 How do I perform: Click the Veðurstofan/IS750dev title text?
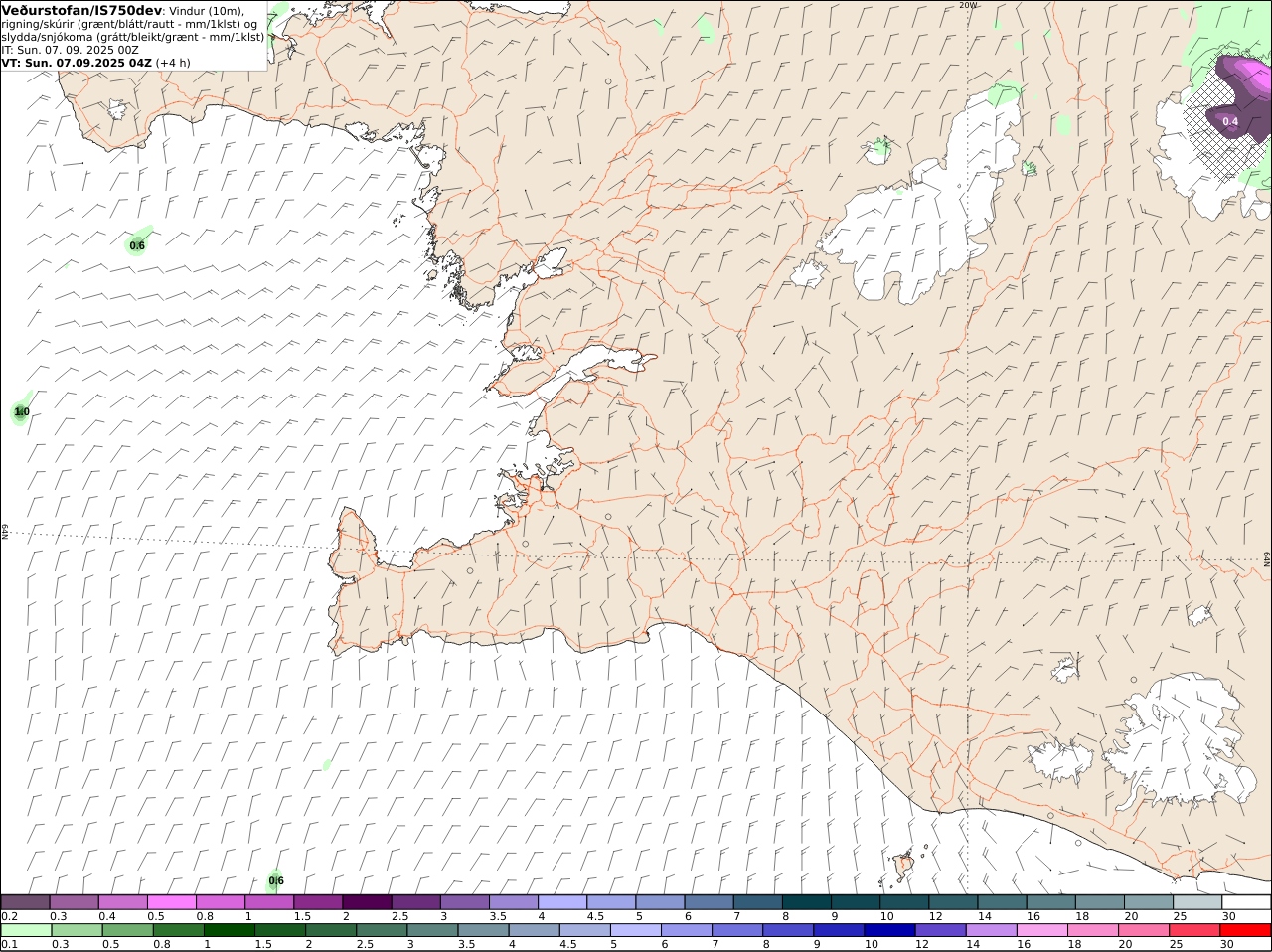point(81,10)
